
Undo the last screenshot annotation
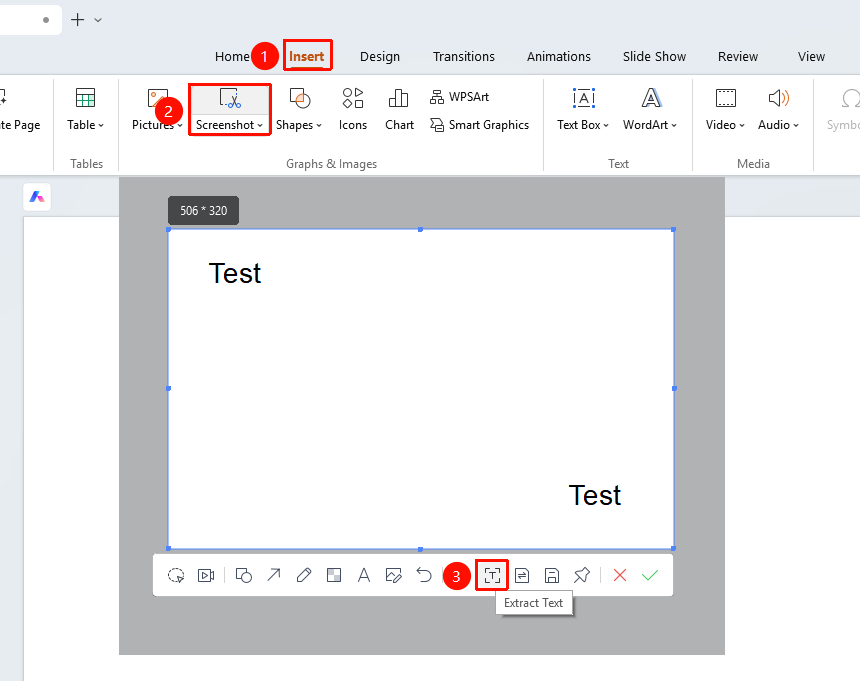(424, 575)
